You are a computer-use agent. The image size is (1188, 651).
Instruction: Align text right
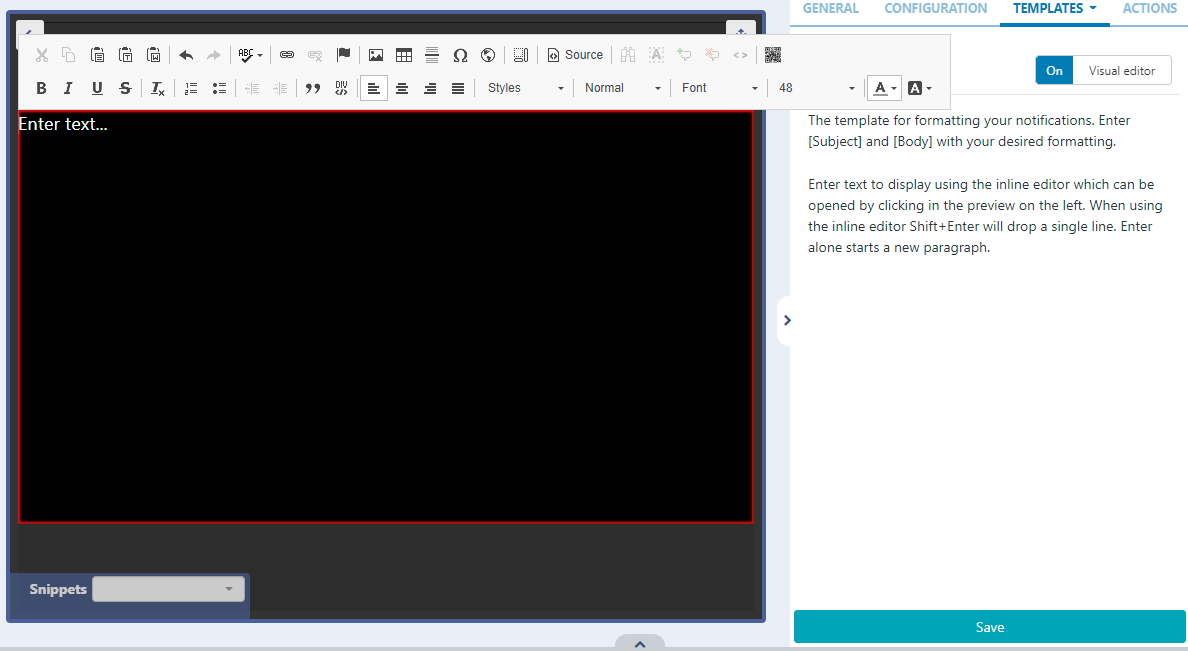point(430,88)
